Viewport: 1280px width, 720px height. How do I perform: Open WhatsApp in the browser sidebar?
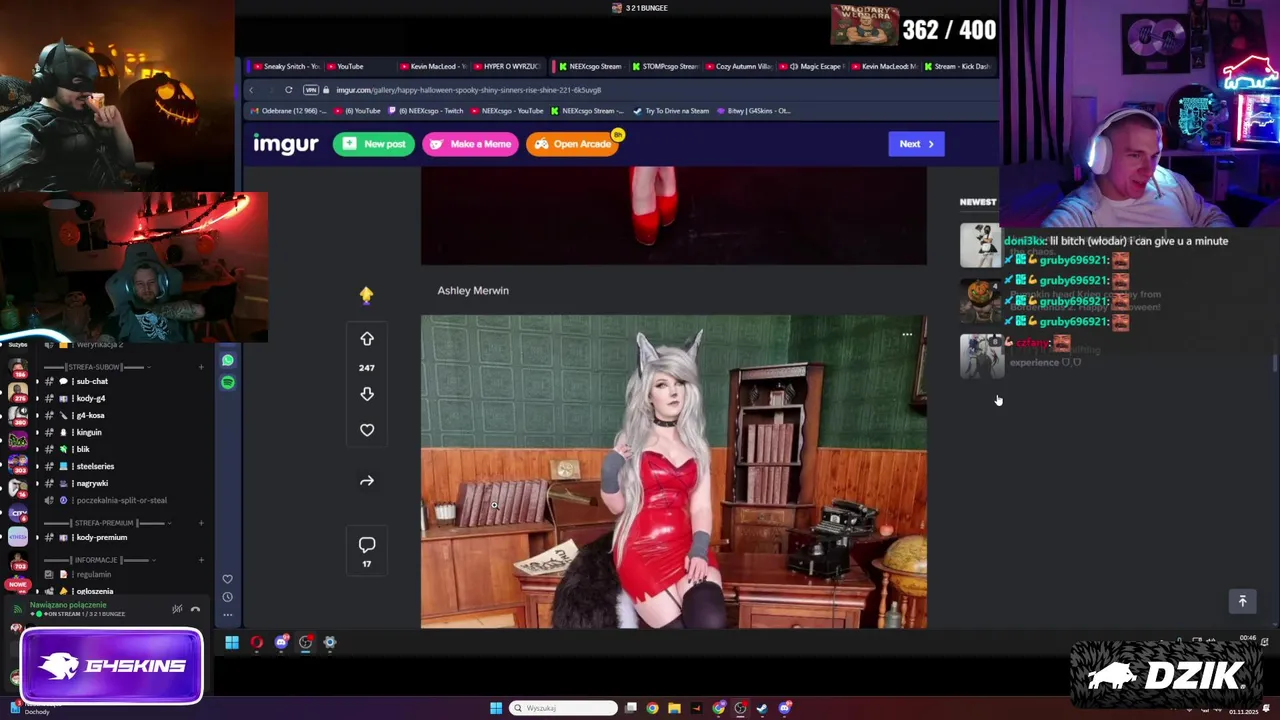click(228, 360)
